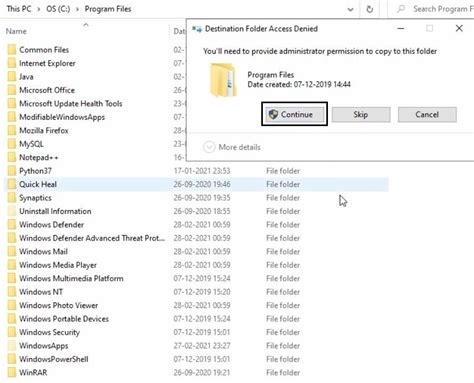This screenshot has width=474, height=383.
Task: Select Windows Multimedia Platform folder icon
Action: coord(12,278)
